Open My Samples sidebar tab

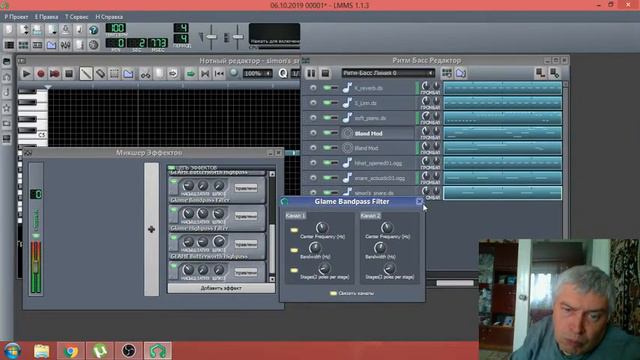[7, 92]
